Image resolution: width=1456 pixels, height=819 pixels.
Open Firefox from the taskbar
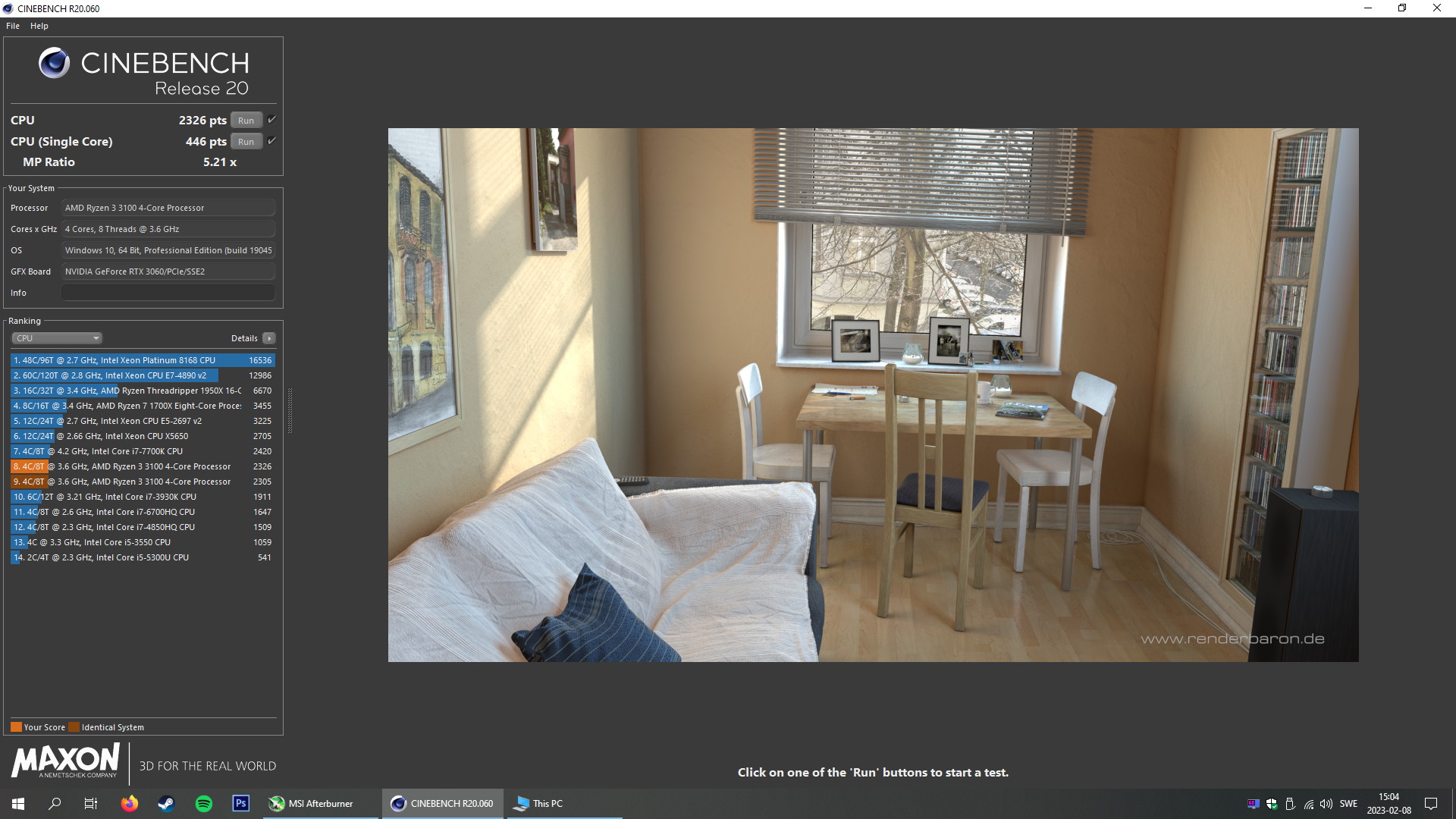(130, 803)
